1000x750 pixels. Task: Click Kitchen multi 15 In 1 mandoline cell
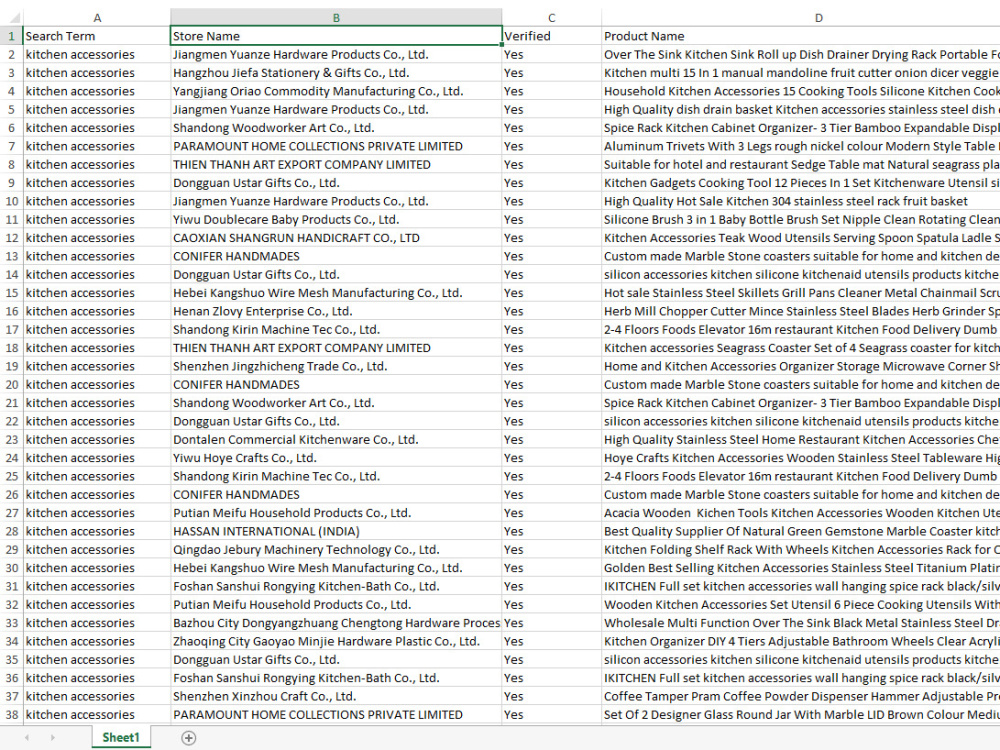(x=800, y=73)
